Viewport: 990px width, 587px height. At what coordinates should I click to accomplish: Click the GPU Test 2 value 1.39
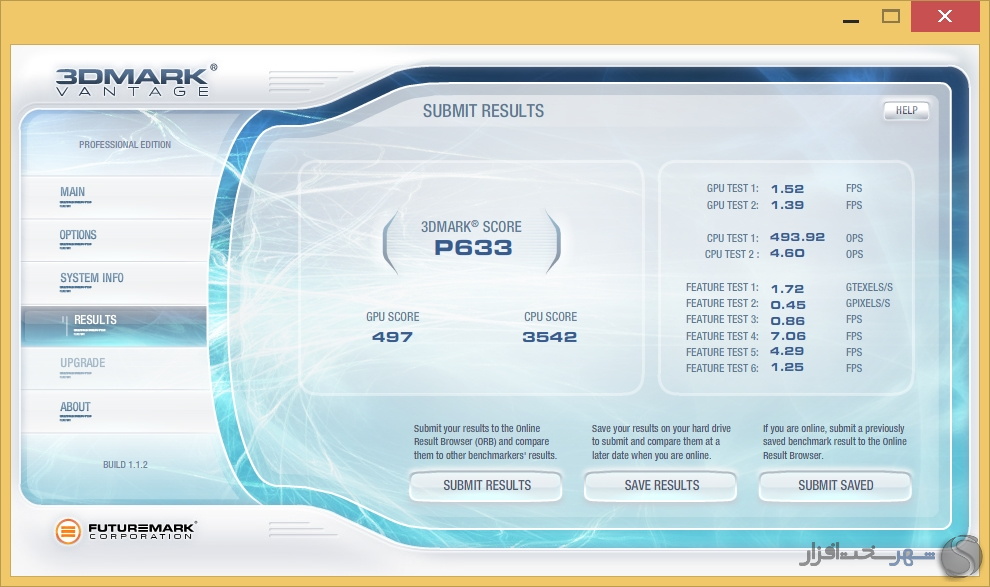pos(787,205)
